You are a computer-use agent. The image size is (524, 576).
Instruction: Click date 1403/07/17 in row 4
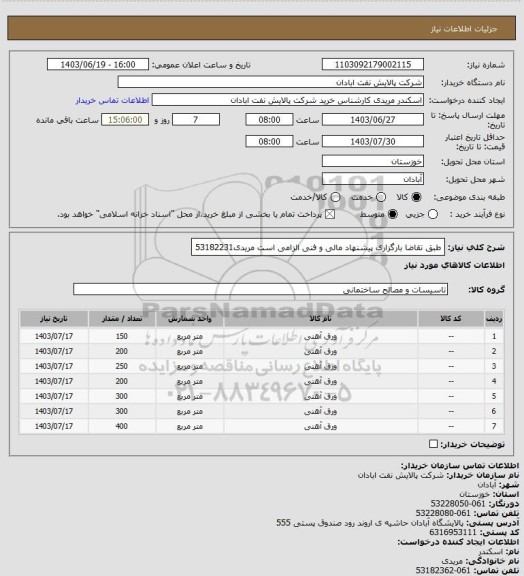click(x=54, y=381)
